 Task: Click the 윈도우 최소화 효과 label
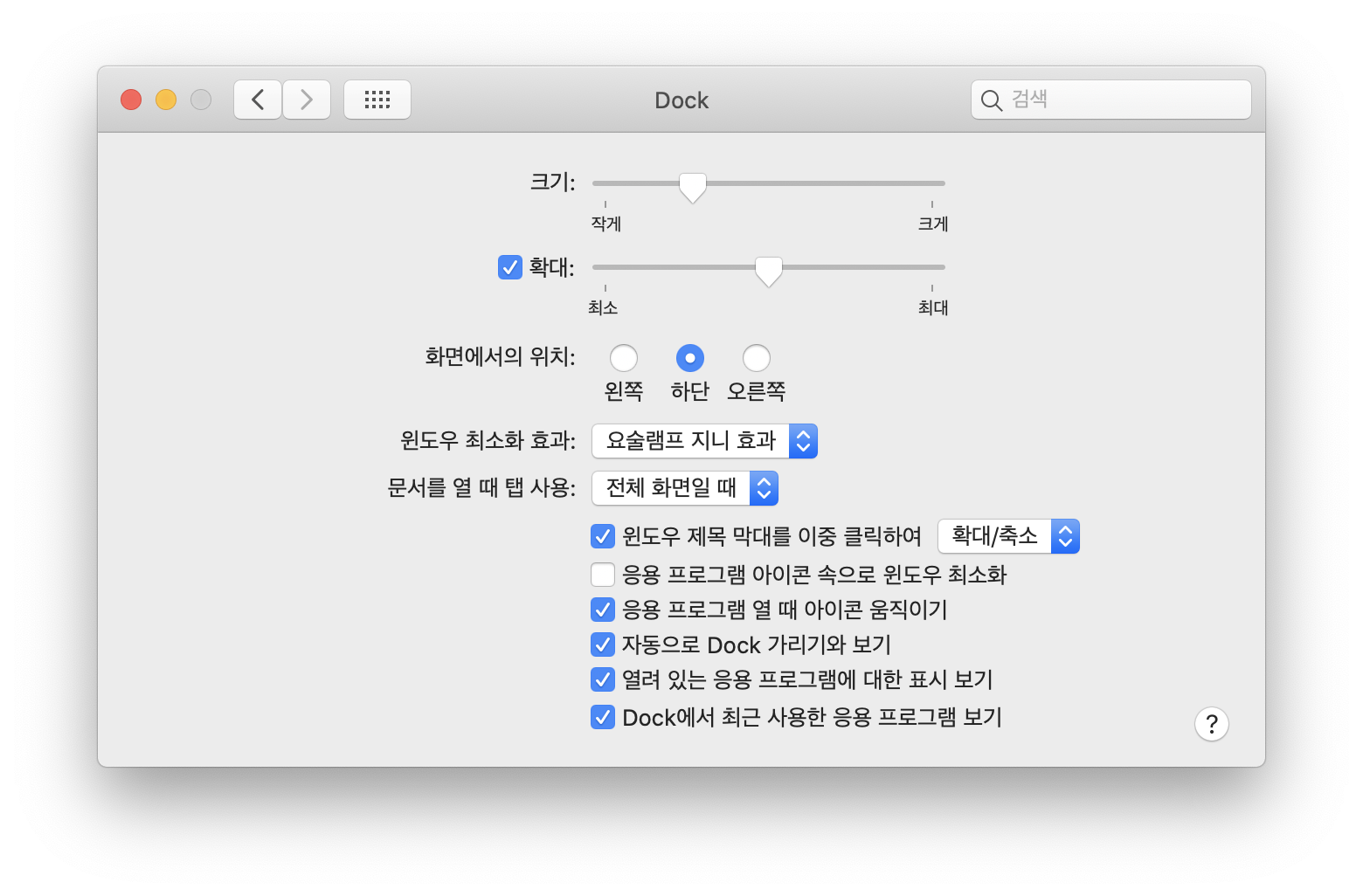tap(488, 440)
